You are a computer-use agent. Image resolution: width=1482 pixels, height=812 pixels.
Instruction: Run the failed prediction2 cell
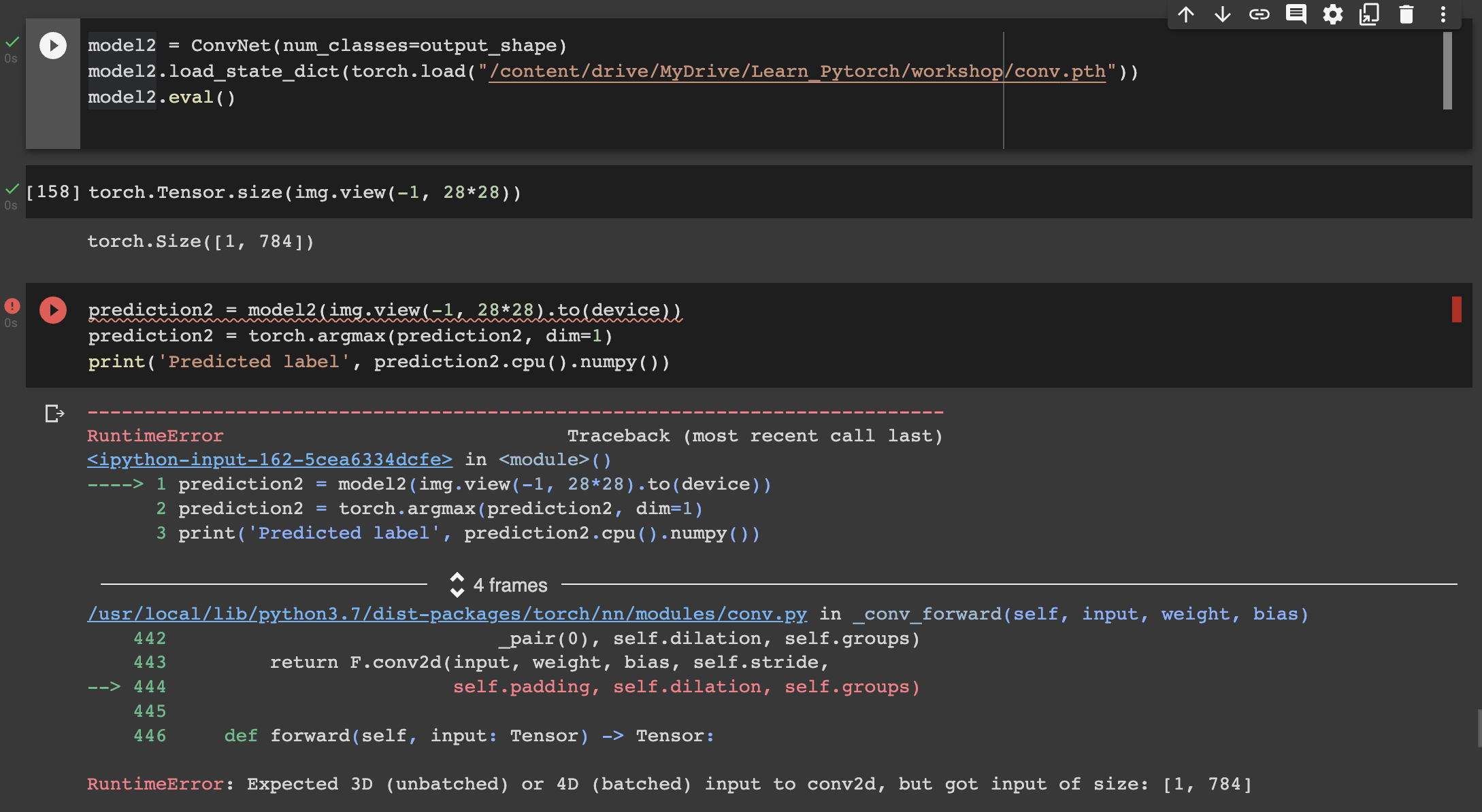(53, 310)
